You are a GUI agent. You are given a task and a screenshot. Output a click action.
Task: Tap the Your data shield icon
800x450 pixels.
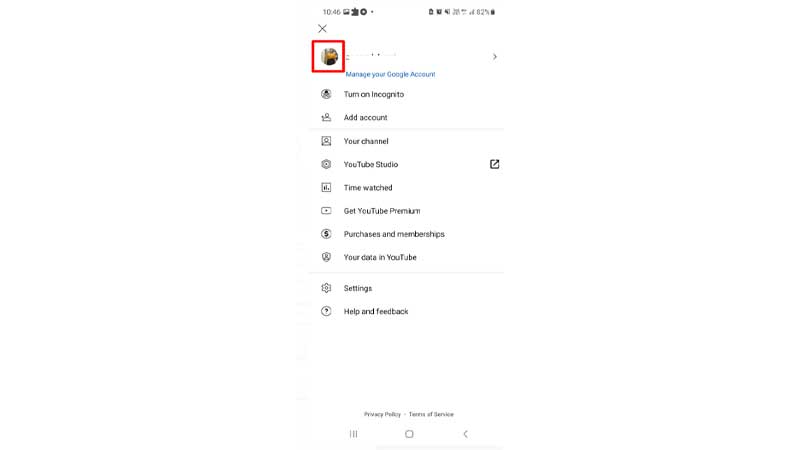[326, 257]
